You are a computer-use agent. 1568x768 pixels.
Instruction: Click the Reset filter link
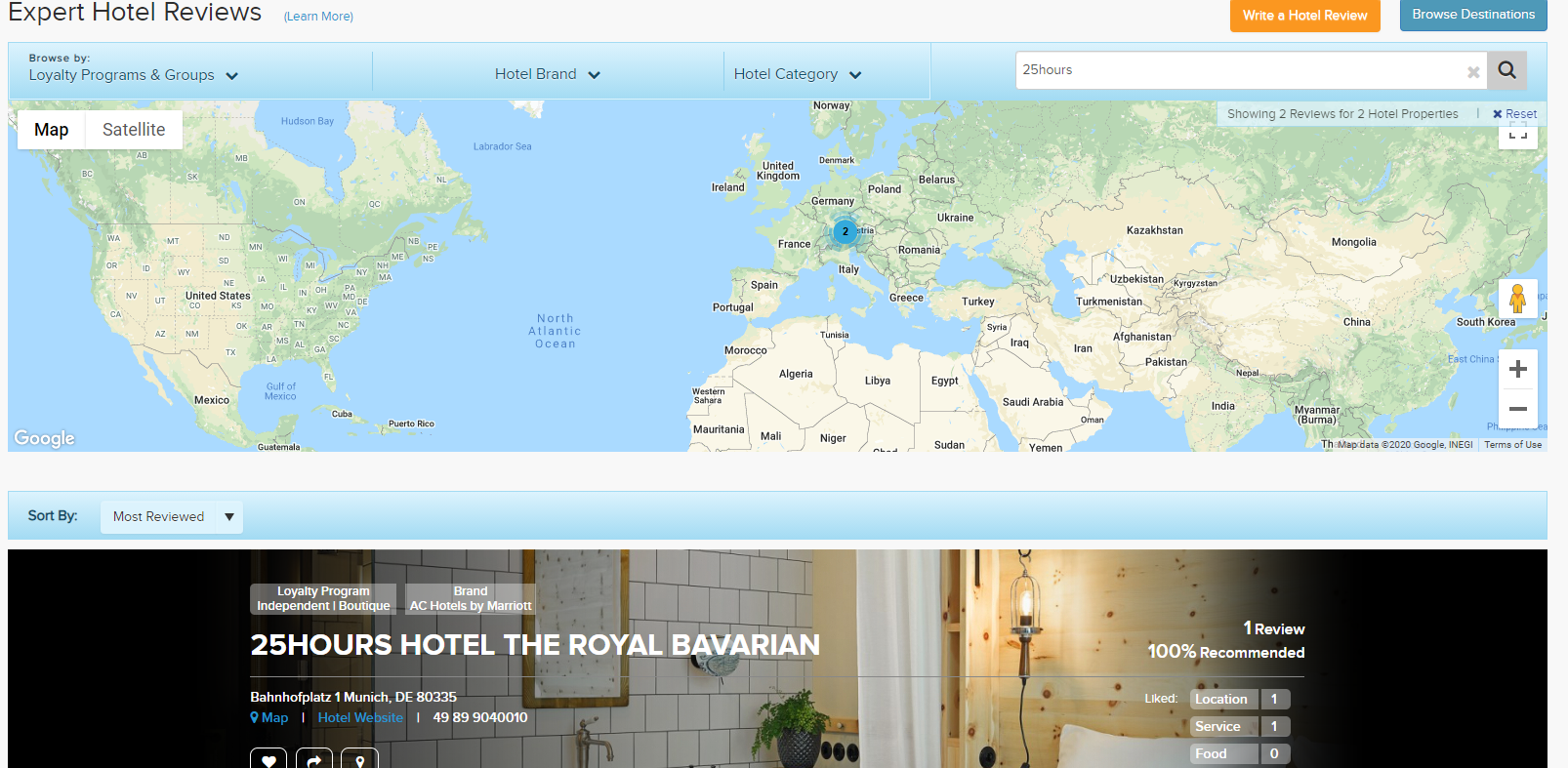1514,114
